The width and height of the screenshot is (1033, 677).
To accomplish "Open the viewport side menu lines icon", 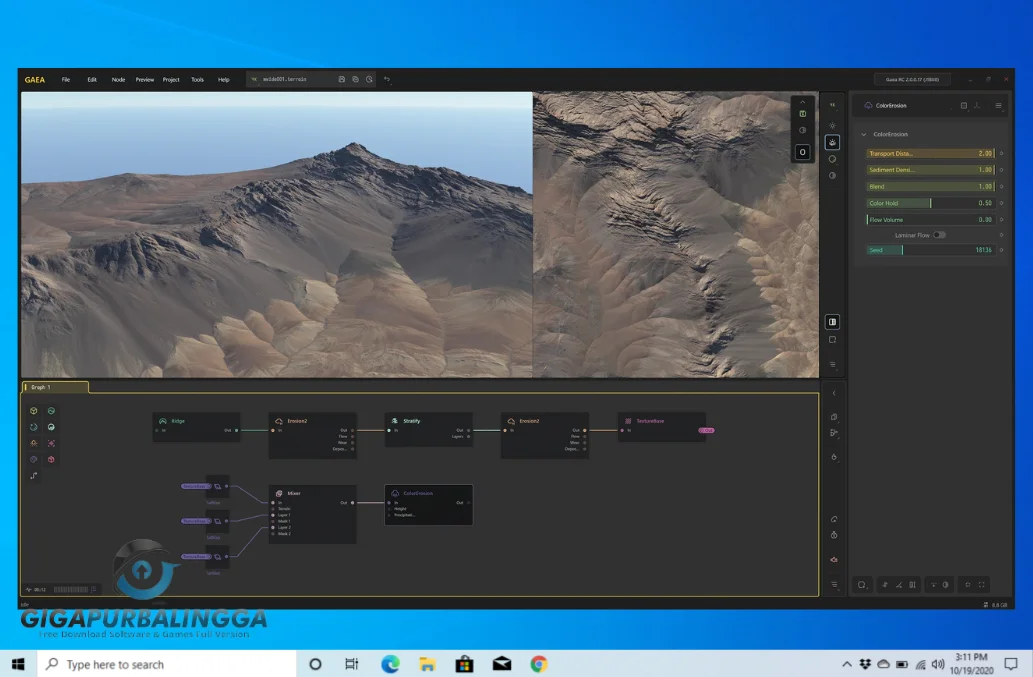I will [x=833, y=364].
